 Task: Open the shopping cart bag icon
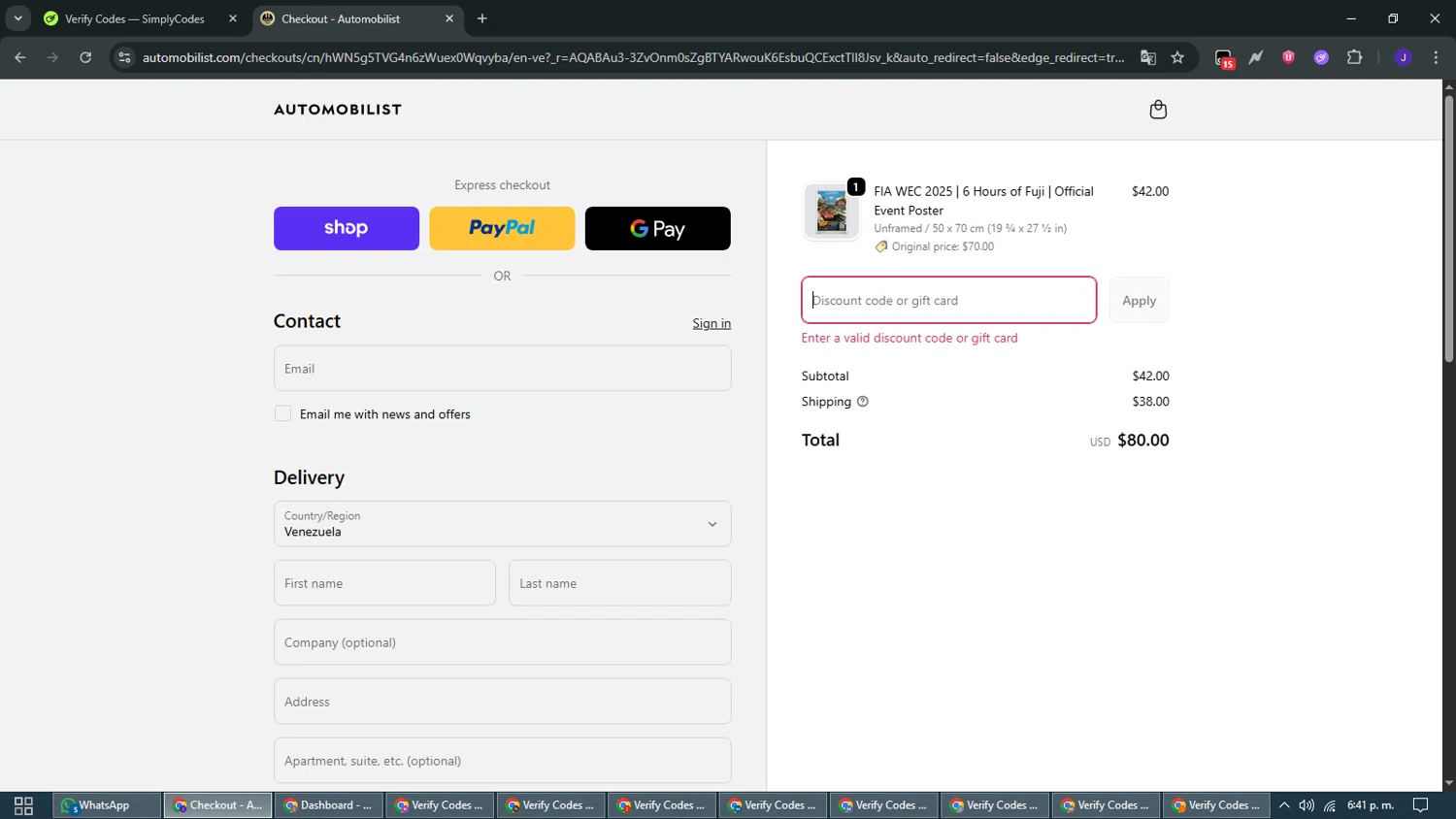coord(1158,110)
